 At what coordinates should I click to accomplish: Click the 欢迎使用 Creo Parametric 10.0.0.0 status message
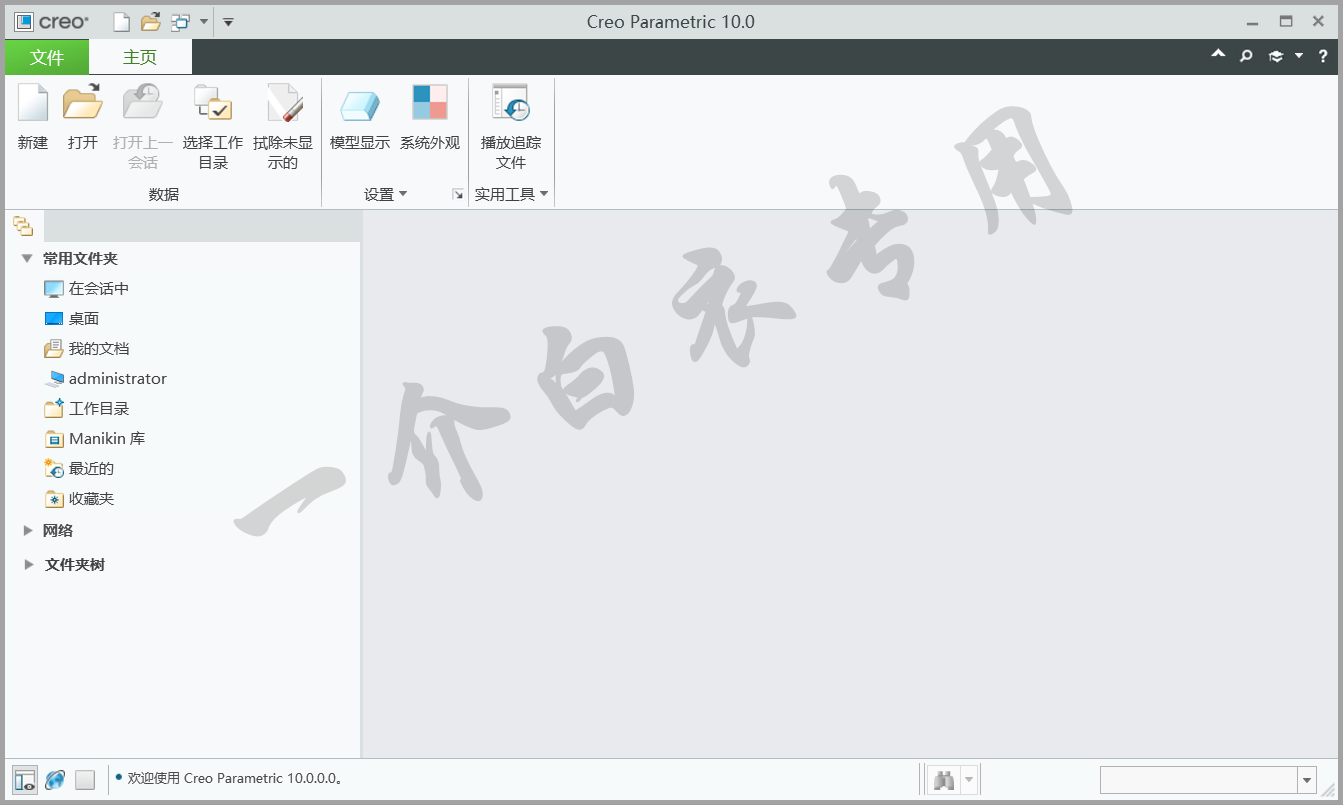point(236,778)
